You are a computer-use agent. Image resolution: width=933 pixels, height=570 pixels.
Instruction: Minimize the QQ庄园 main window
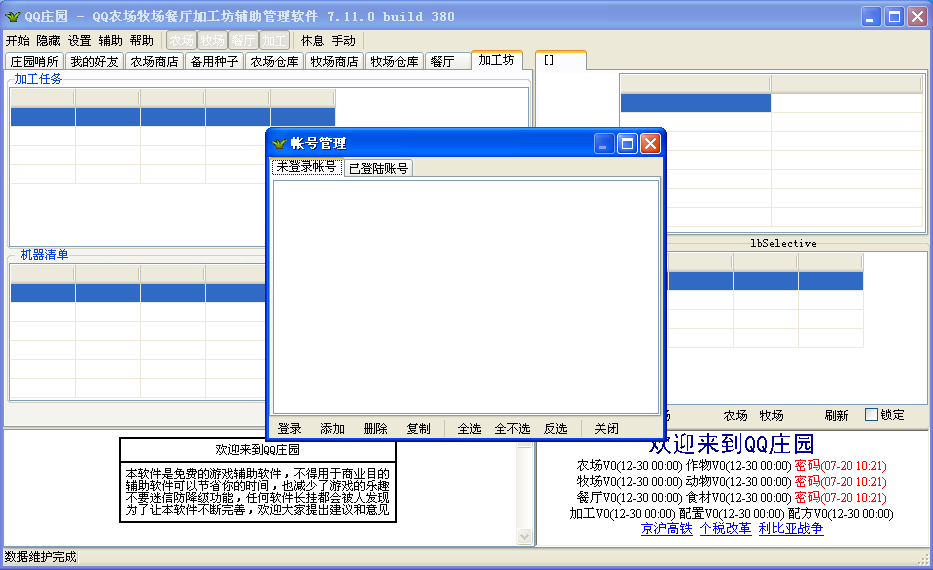click(871, 17)
